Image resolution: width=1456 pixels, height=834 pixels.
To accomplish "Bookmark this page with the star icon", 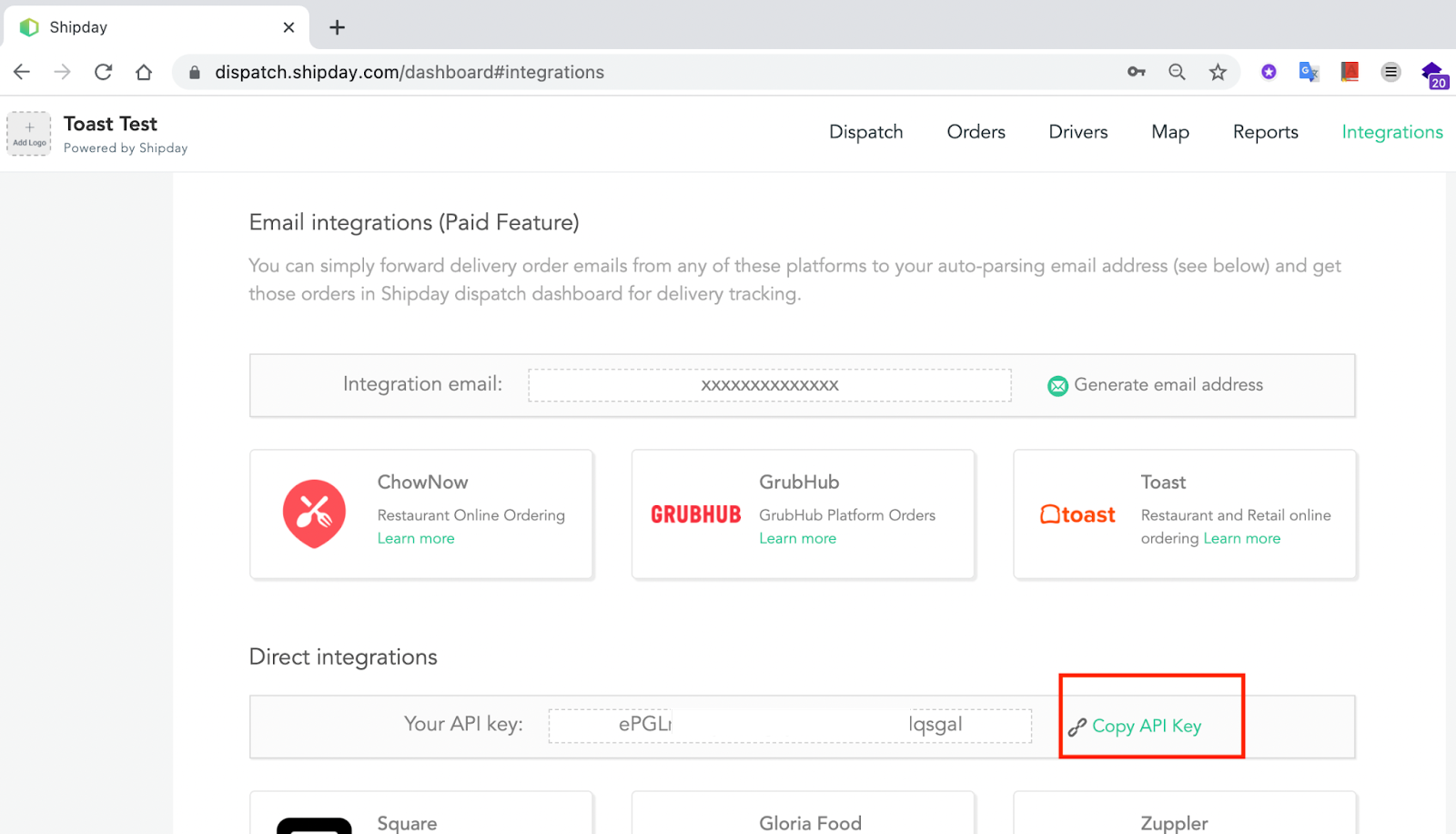I will 1218,72.
